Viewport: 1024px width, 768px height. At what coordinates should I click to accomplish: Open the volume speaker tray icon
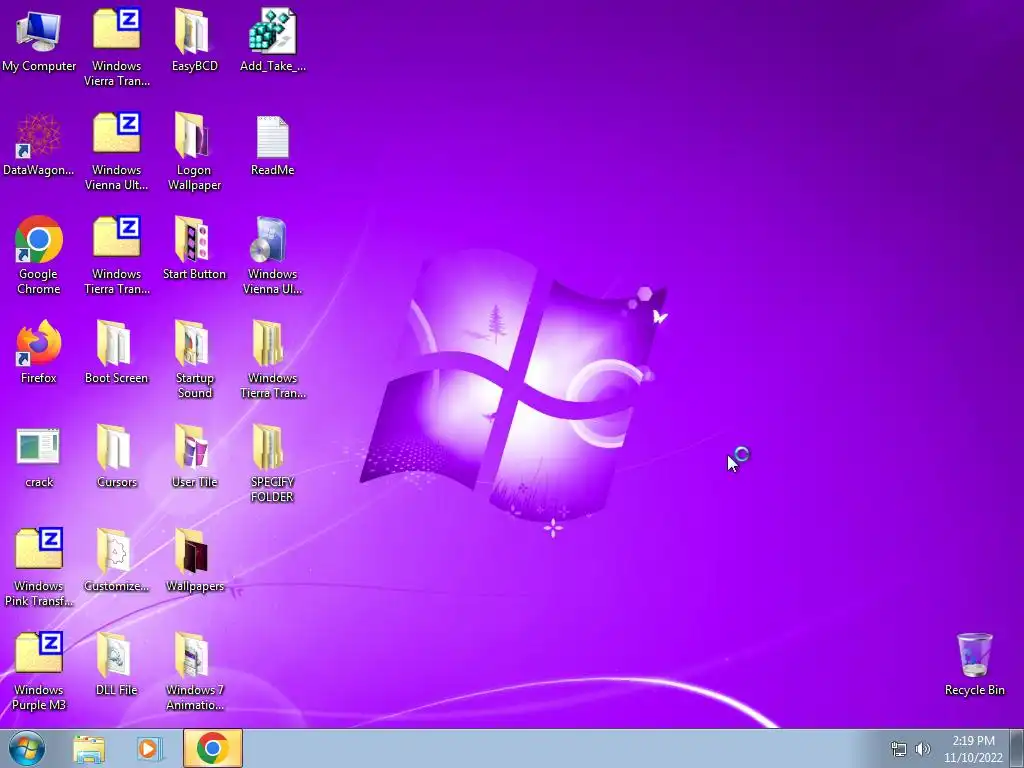pos(922,749)
